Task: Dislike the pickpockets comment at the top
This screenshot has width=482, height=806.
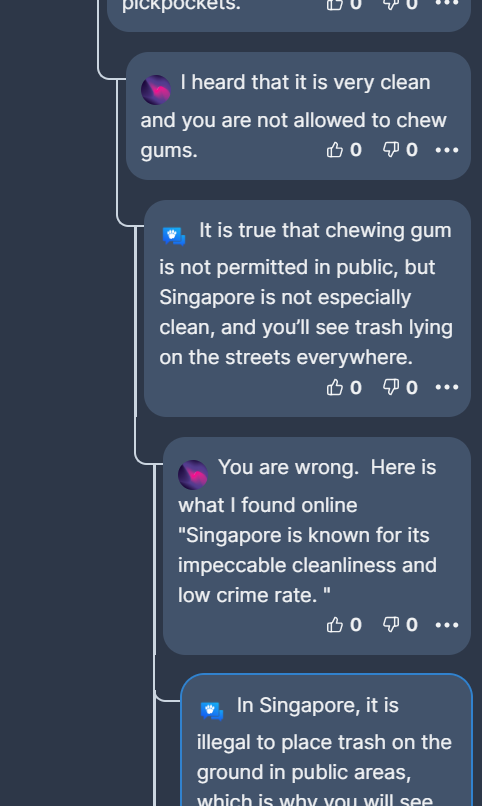Action: (391, 4)
